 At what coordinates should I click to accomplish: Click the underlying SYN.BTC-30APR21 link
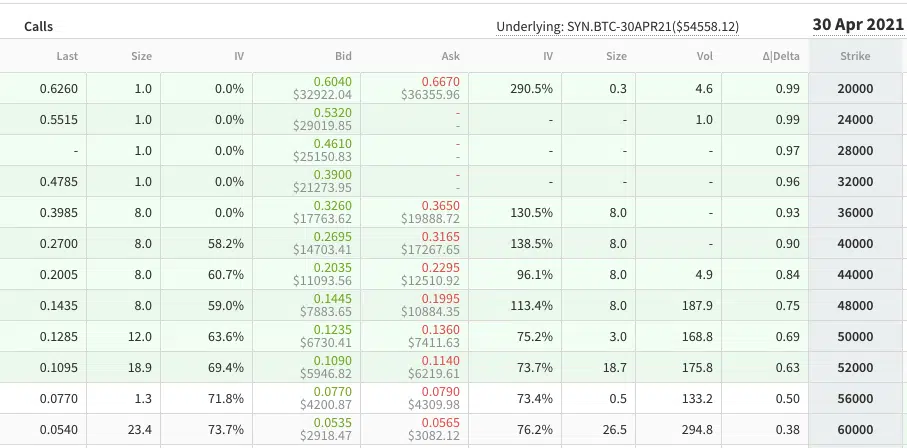[x=617, y=26]
